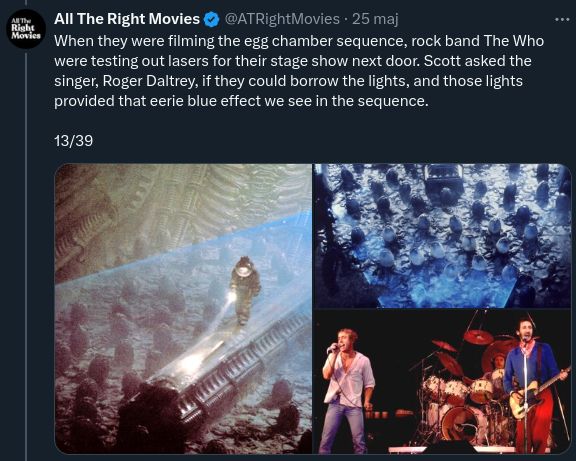The image size is (576, 461).
Task: Click the tweet text about The Who lasers
Action: pos(299,71)
